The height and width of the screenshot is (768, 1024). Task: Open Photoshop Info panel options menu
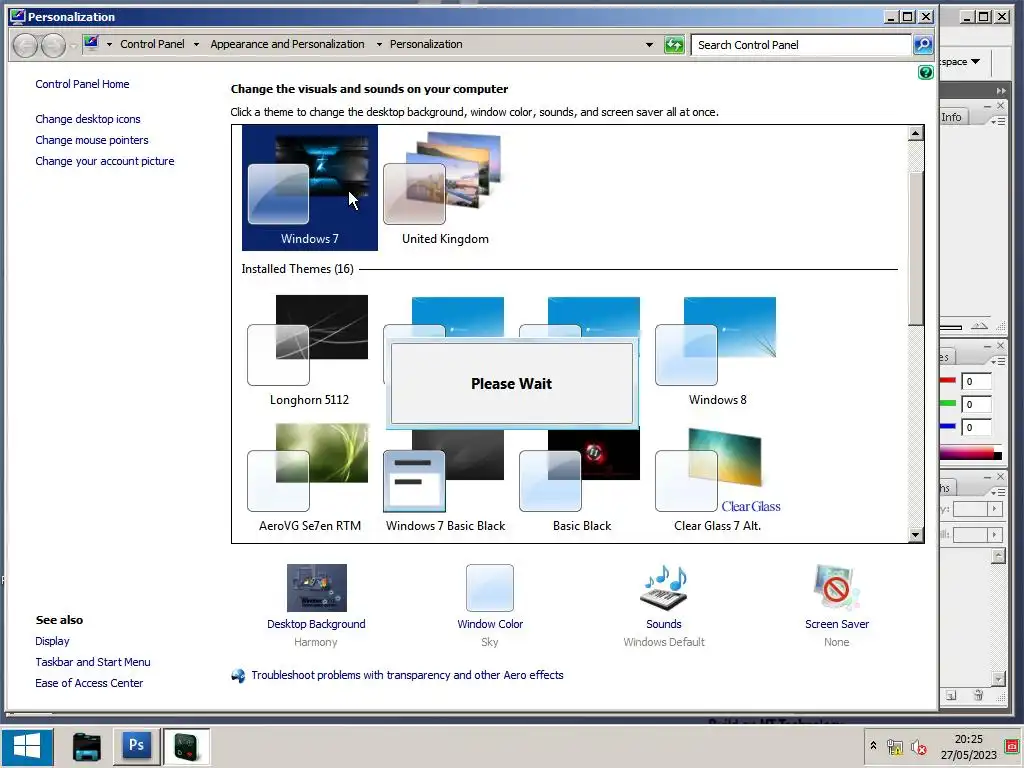coord(997,121)
